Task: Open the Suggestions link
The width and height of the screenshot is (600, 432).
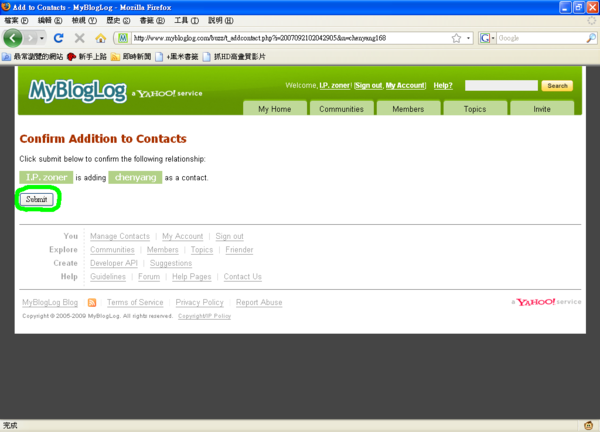Action: [171, 263]
